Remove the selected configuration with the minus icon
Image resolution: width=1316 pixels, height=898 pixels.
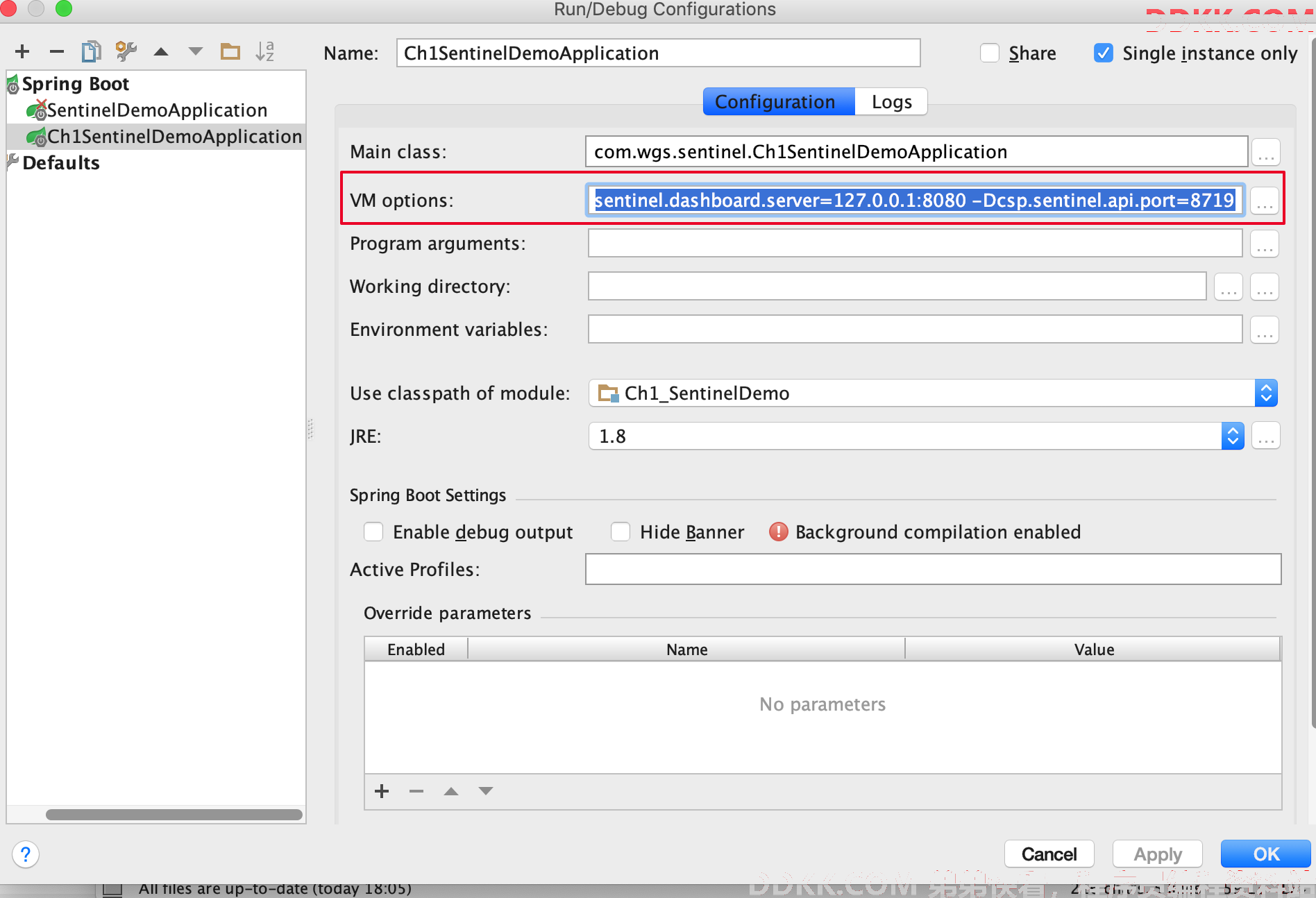57,51
